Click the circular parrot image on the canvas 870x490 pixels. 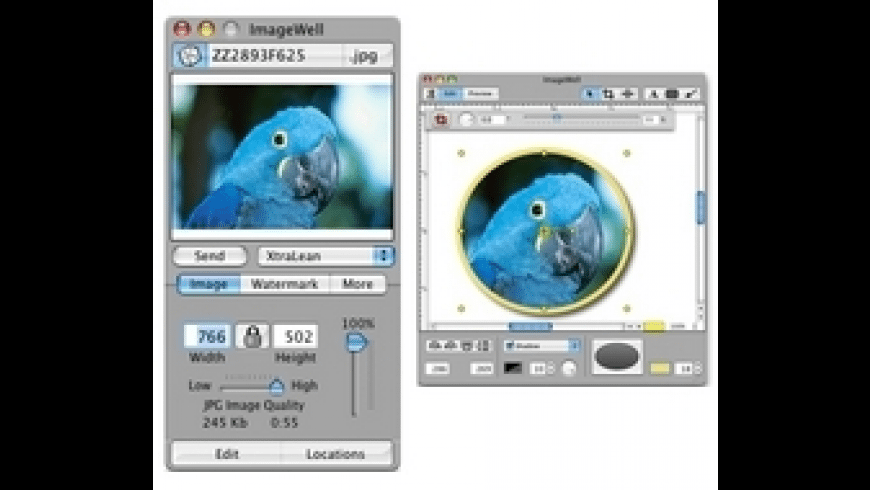coord(545,231)
